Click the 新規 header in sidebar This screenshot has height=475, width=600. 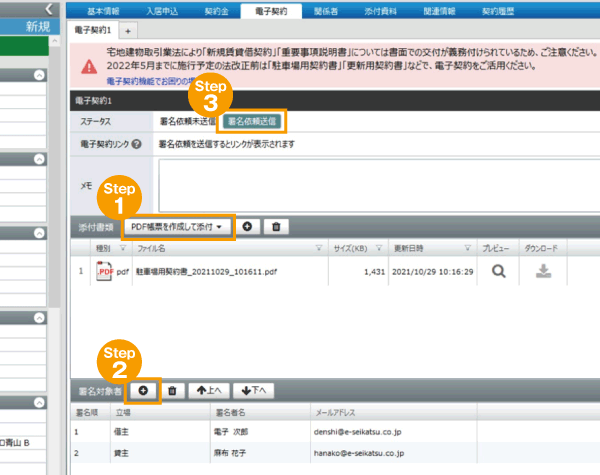[x=38, y=27]
